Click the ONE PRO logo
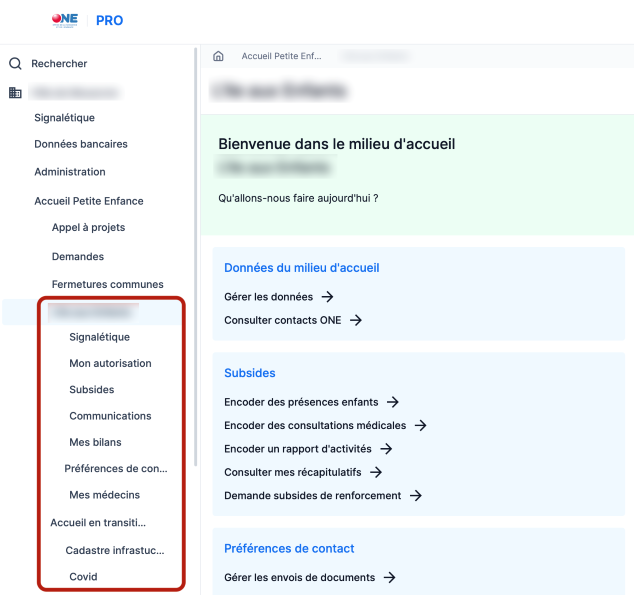 (86, 20)
